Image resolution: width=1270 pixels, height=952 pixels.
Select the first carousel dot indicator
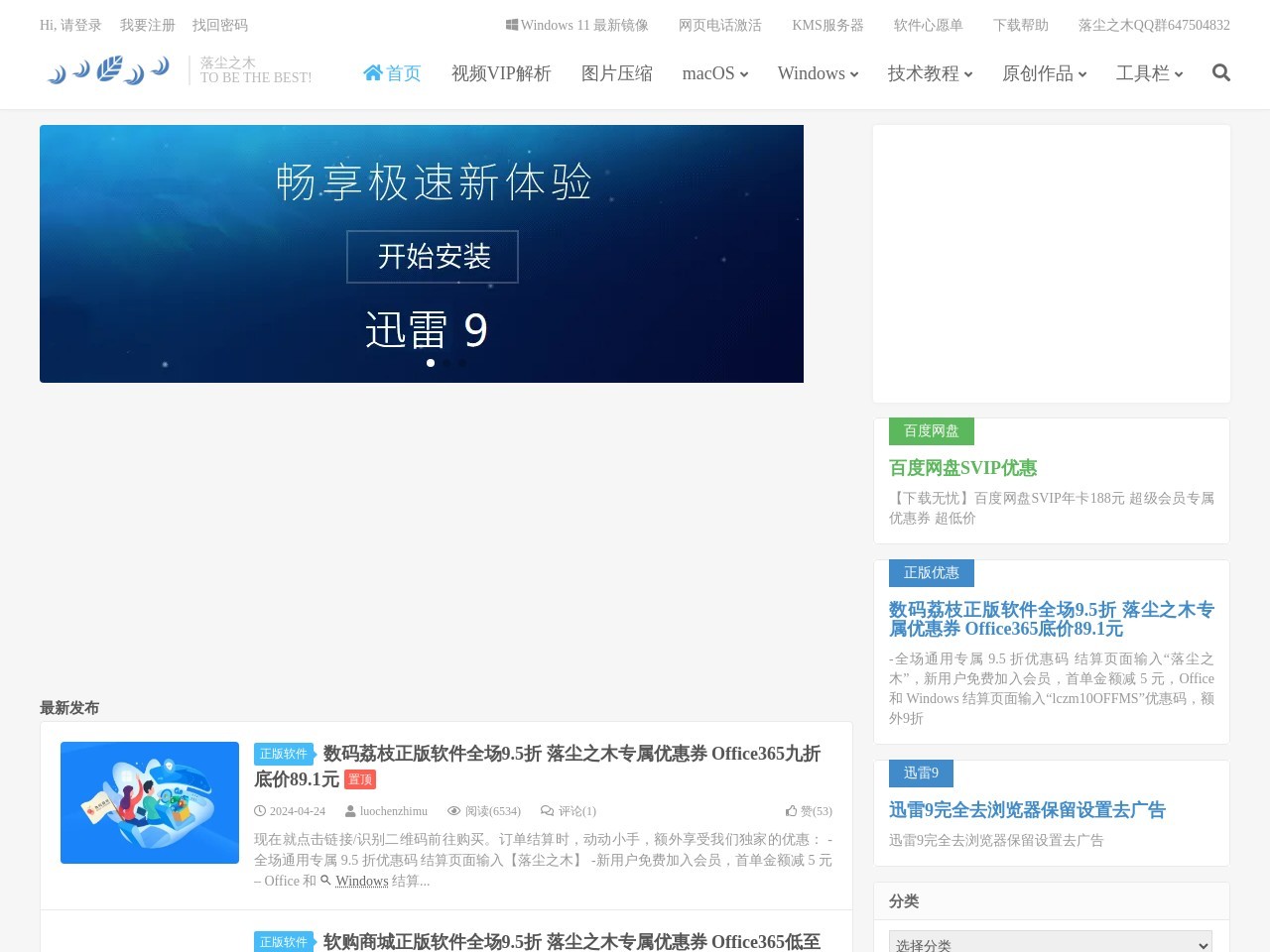tap(431, 363)
